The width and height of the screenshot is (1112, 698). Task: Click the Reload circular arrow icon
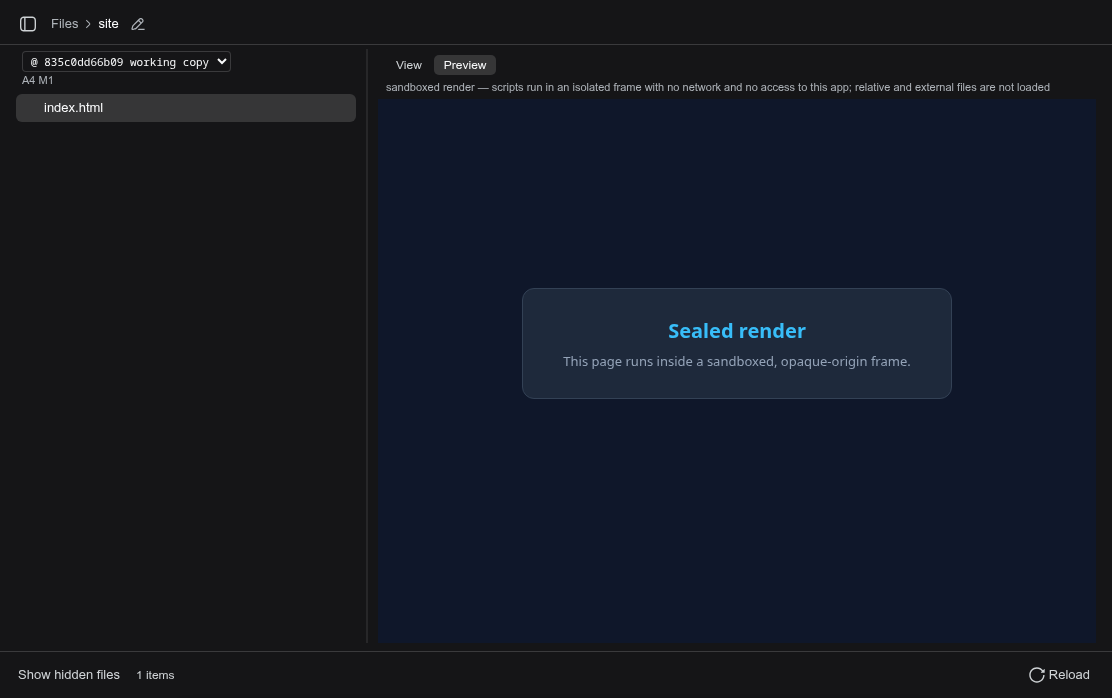coord(1036,675)
